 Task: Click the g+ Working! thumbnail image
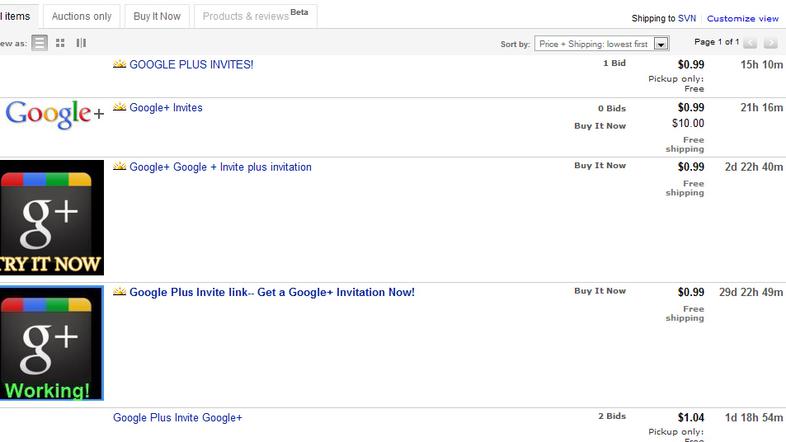[x=51, y=344]
